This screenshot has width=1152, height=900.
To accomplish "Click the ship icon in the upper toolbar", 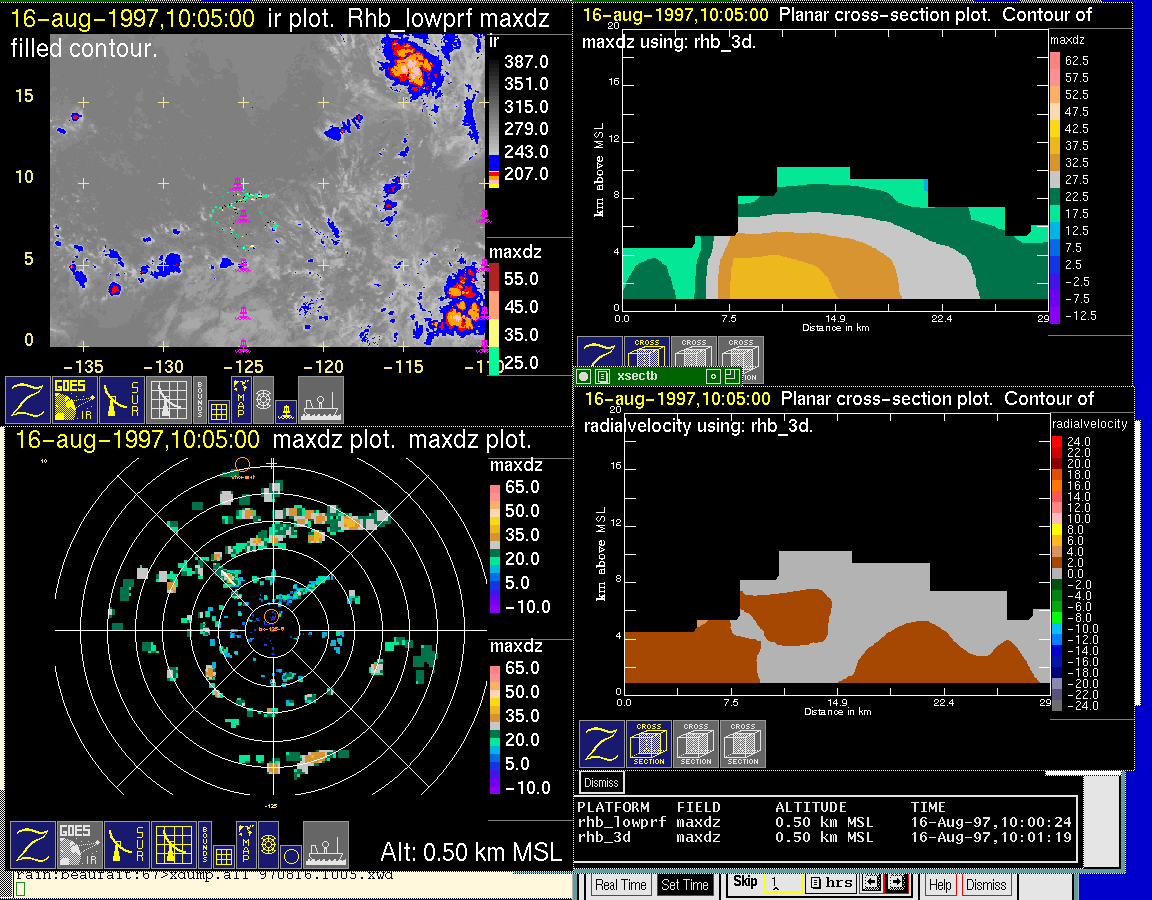I will click(x=320, y=399).
